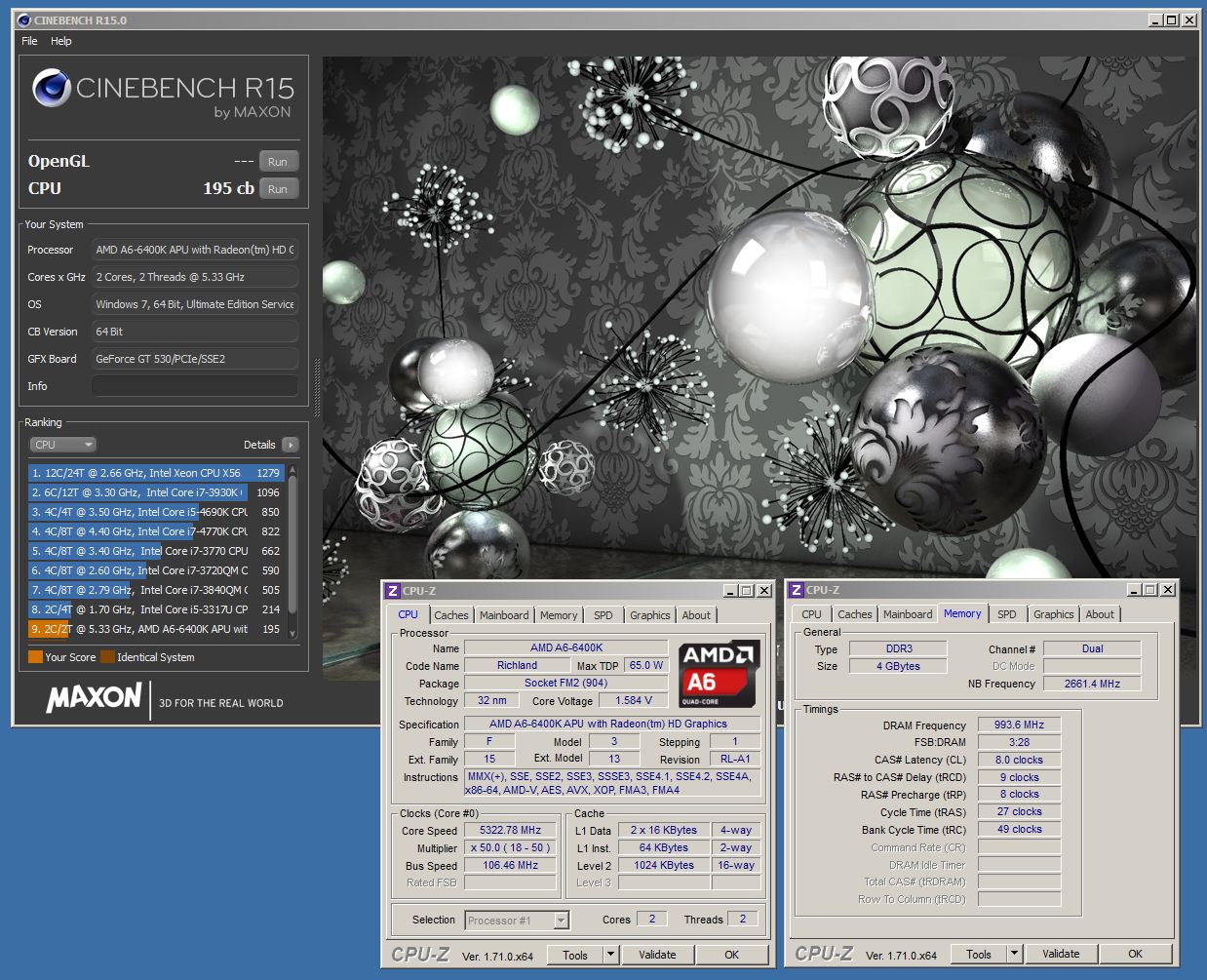Switch to Mainboard tab in left CPU-Z

pyautogui.click(x=504, y=615)
